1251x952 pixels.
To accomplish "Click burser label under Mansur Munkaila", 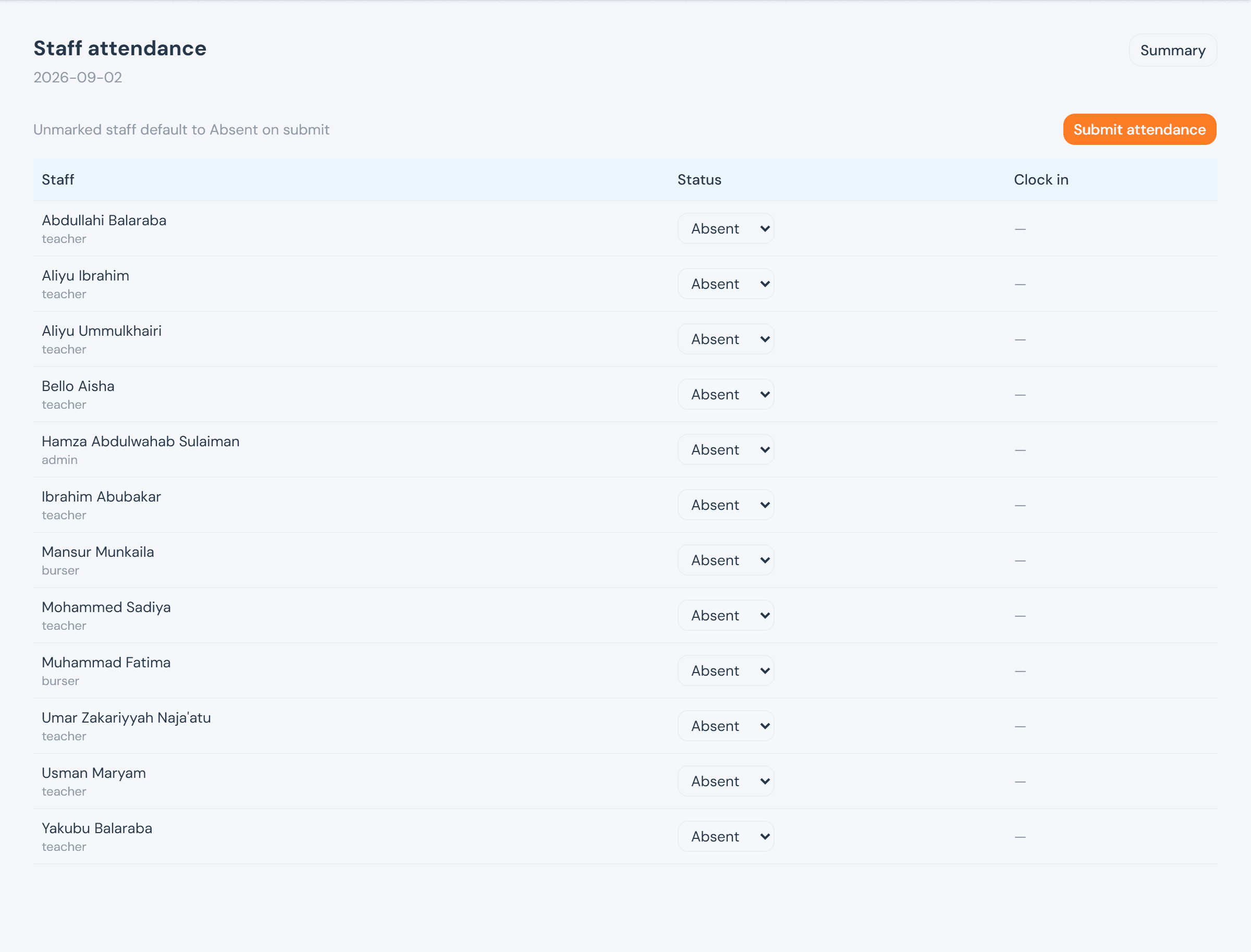I will 60,571.
